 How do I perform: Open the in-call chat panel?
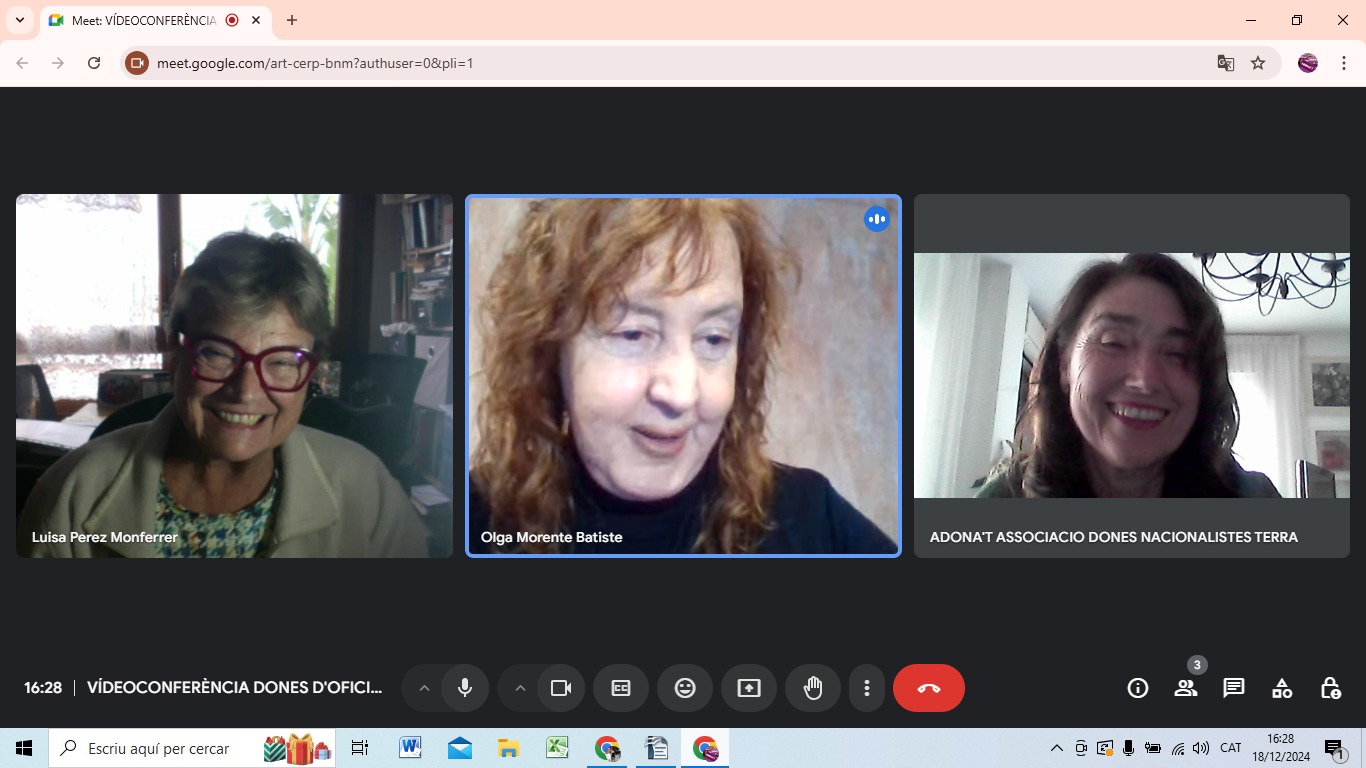coord(1234,688)
